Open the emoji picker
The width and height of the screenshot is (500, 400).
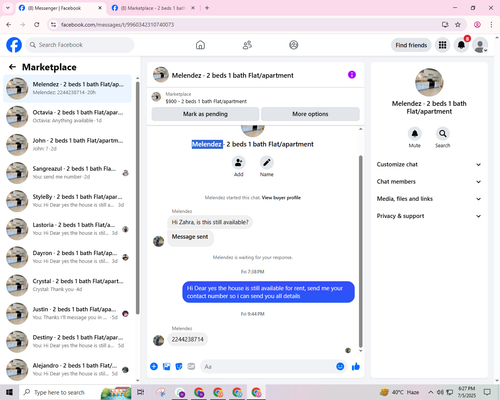click(x=340, y=367)
